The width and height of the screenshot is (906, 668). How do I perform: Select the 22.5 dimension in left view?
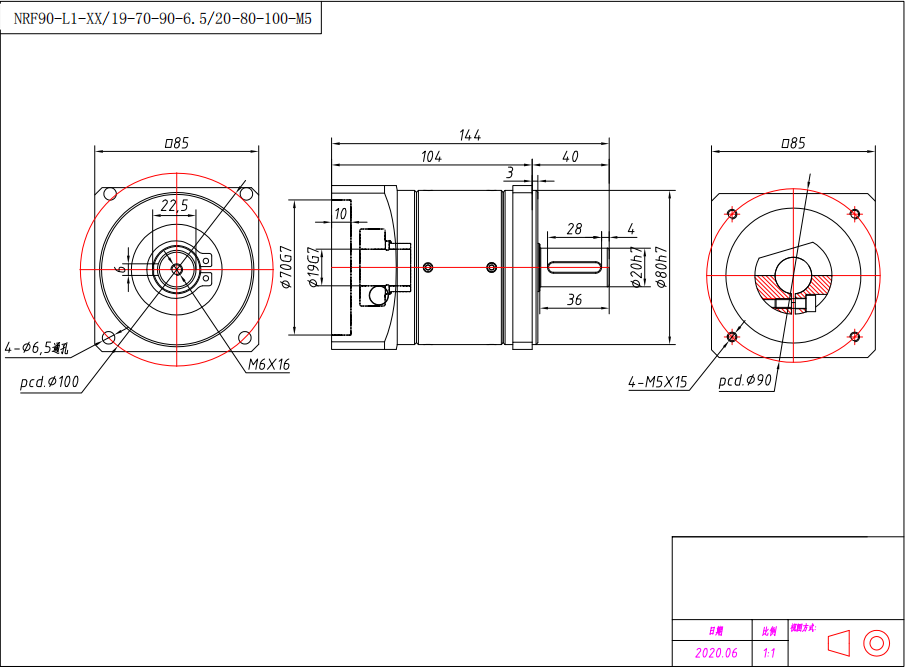(x=175, y=205)
